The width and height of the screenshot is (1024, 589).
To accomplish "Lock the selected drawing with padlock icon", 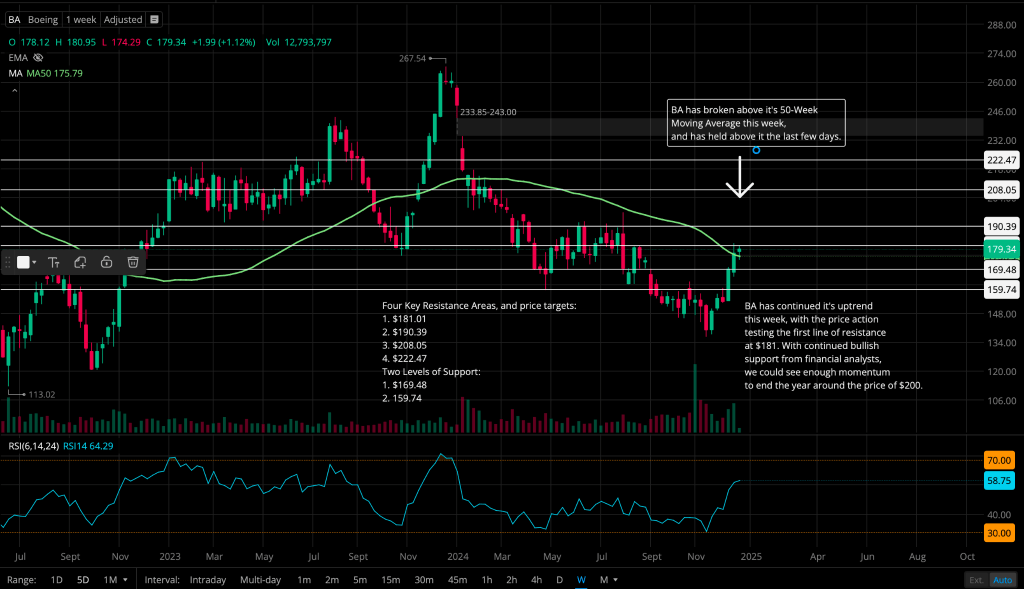I will [x=106, y=262].
